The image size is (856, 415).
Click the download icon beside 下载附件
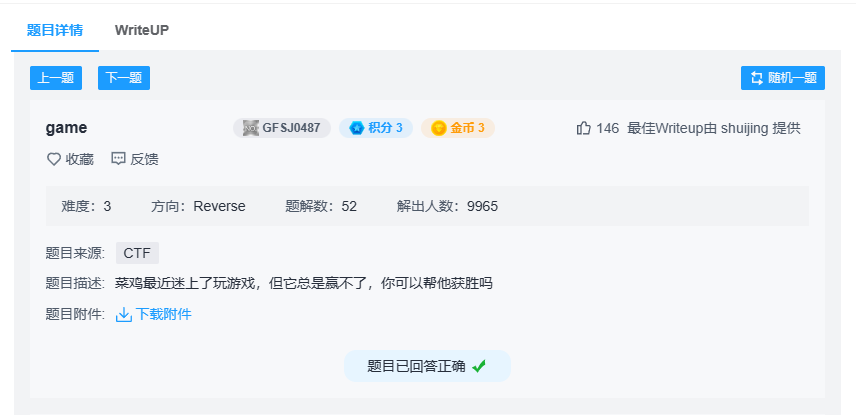pyautogui.click(x=124, y=314)
